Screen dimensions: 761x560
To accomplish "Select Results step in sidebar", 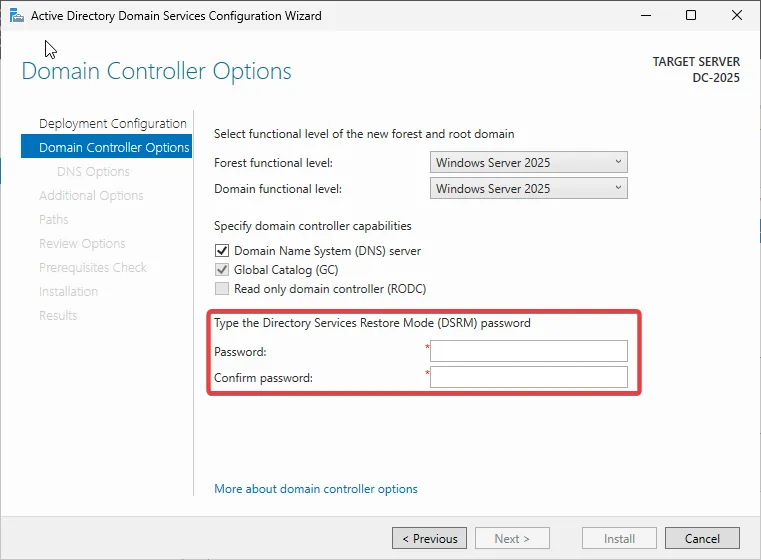I will pyautogui.click(x=58, y=315).
